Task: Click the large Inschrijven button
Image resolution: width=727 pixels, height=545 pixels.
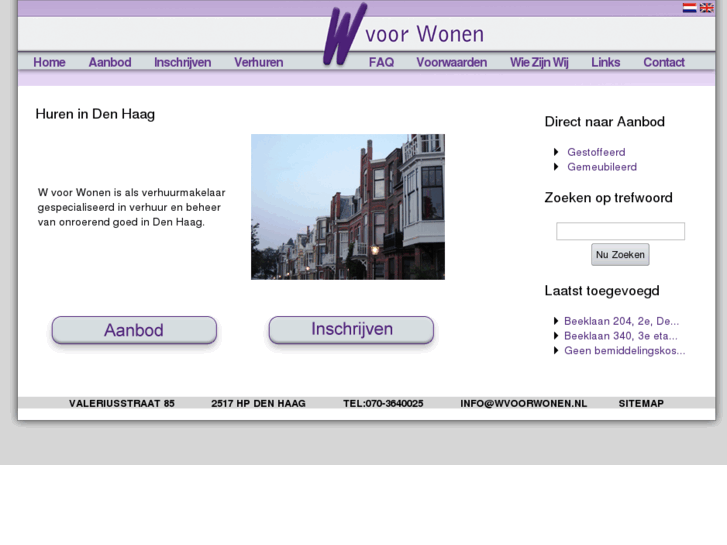Action: 351,330
